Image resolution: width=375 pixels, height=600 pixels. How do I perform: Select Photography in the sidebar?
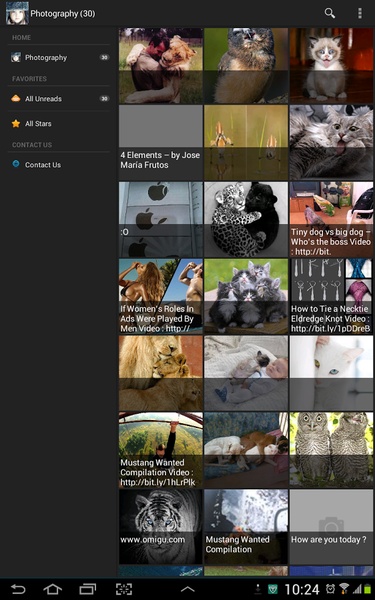tap(59, 57)
